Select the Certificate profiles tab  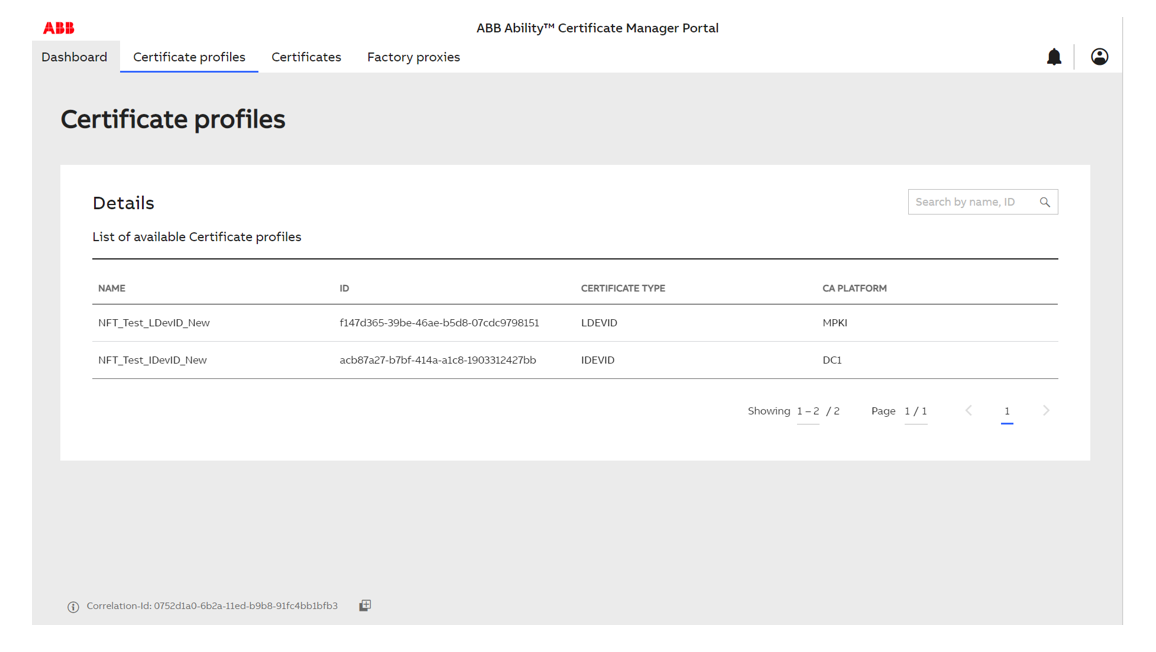(189, 57)
